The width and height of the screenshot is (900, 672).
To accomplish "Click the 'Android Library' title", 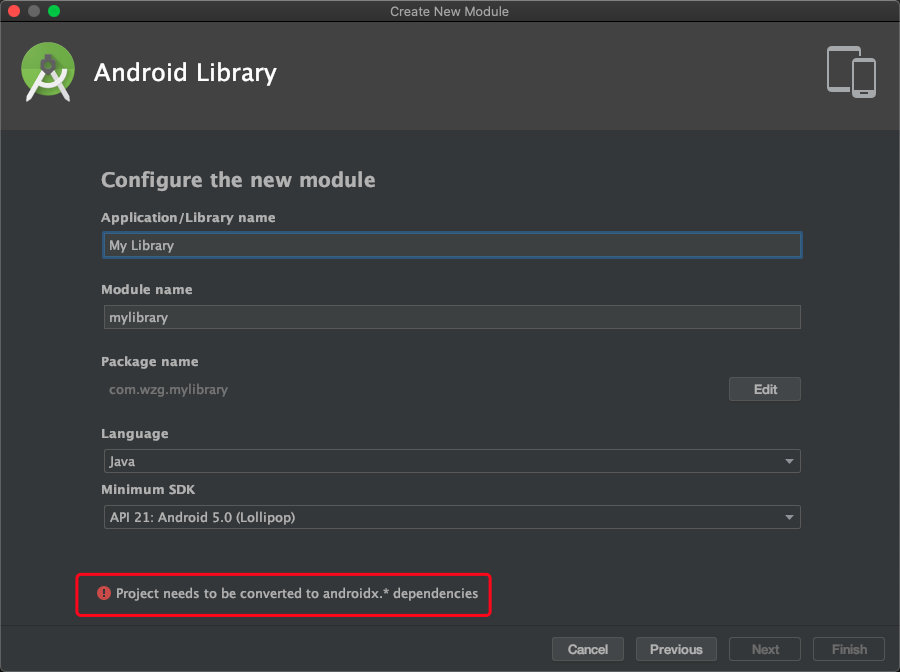I will (x=185, y=73).
